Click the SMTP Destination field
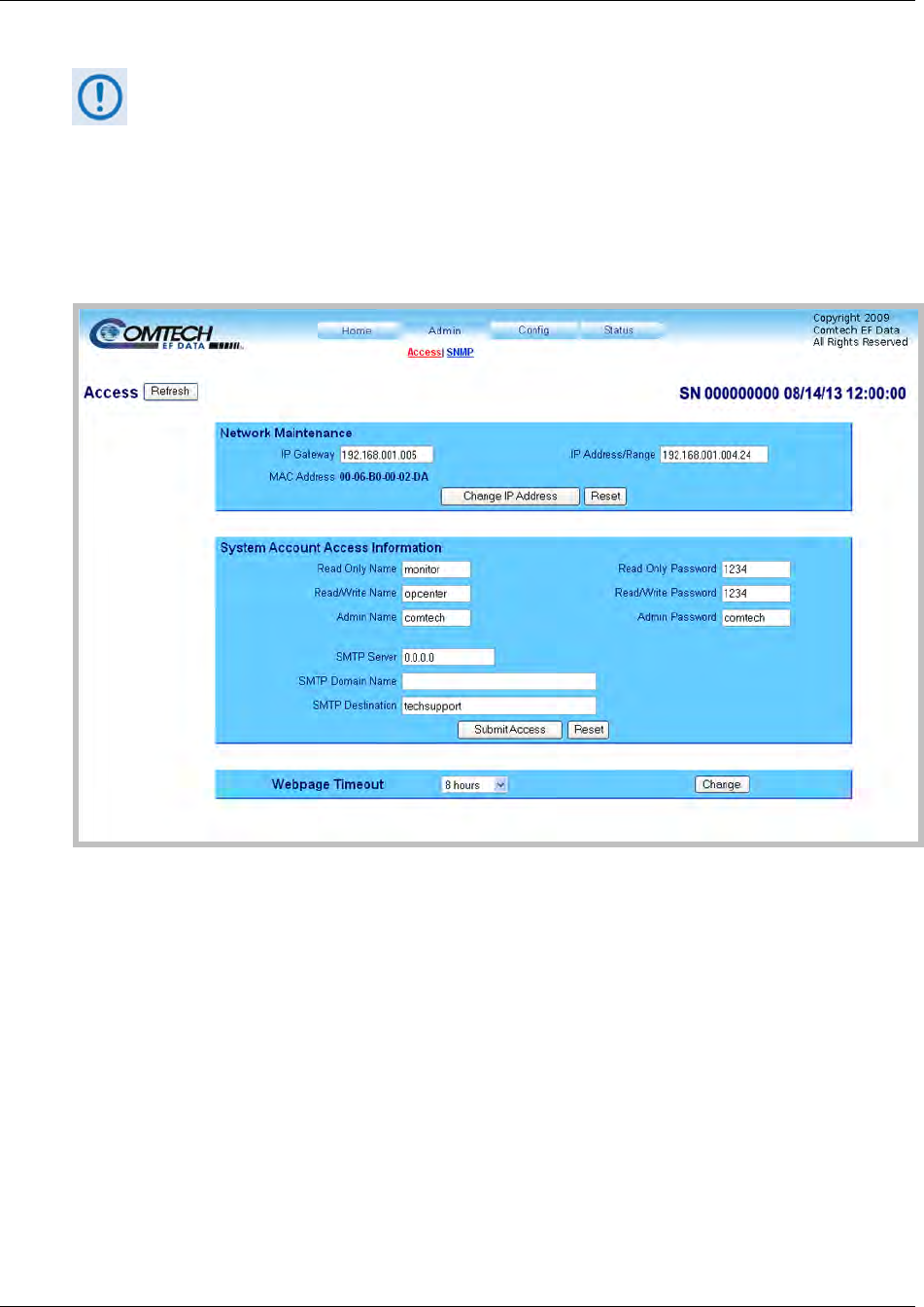 click(499, 706)
